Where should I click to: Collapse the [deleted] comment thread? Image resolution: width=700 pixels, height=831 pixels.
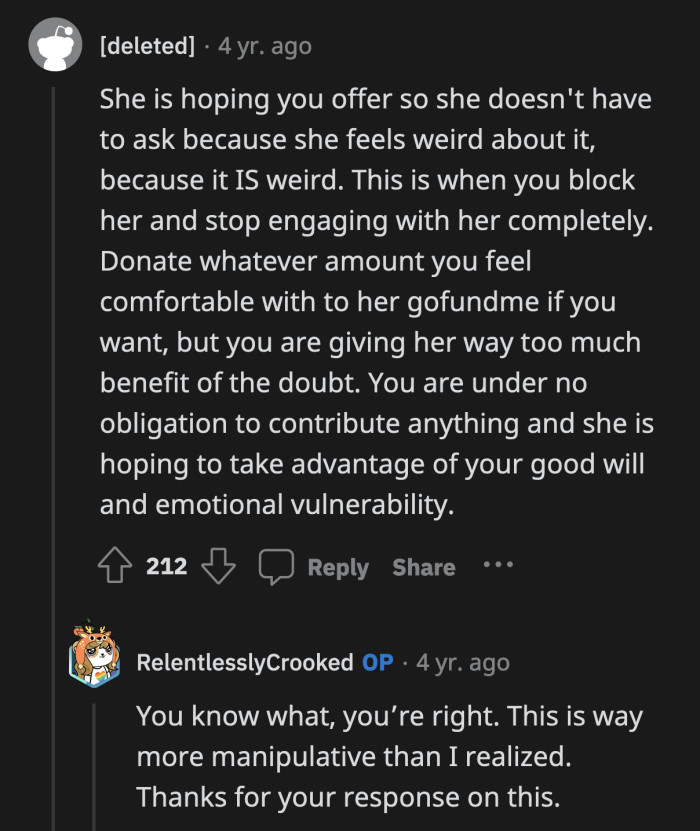[x=55, y=300]
